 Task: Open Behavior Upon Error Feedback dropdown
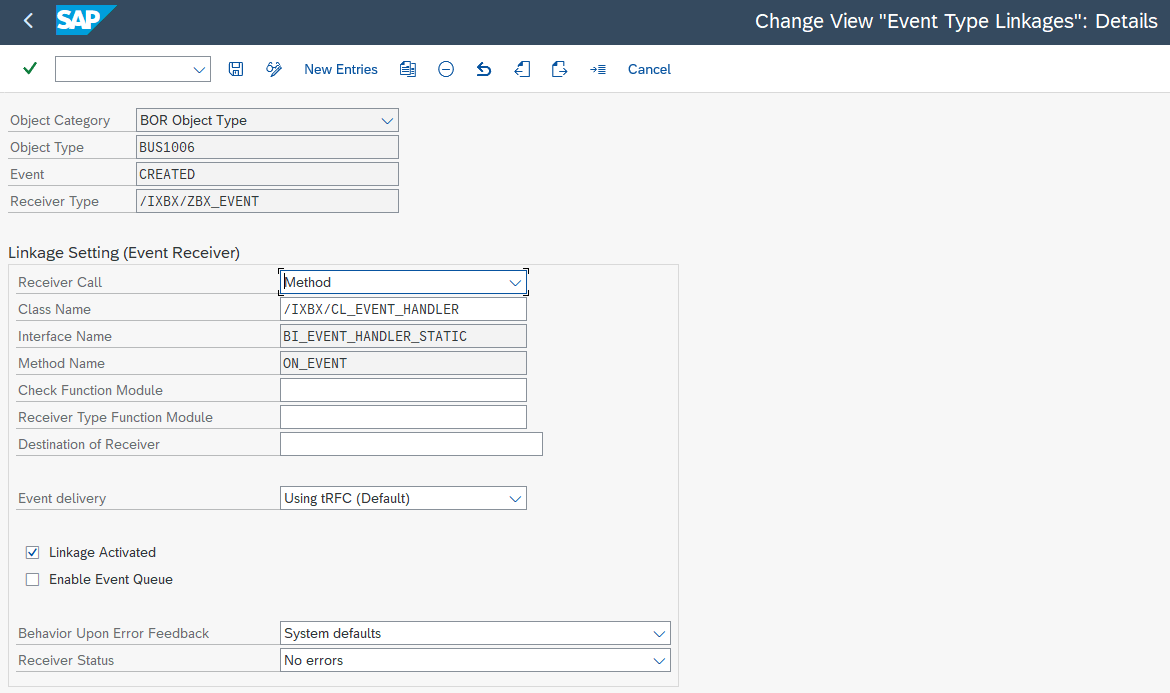659,633
